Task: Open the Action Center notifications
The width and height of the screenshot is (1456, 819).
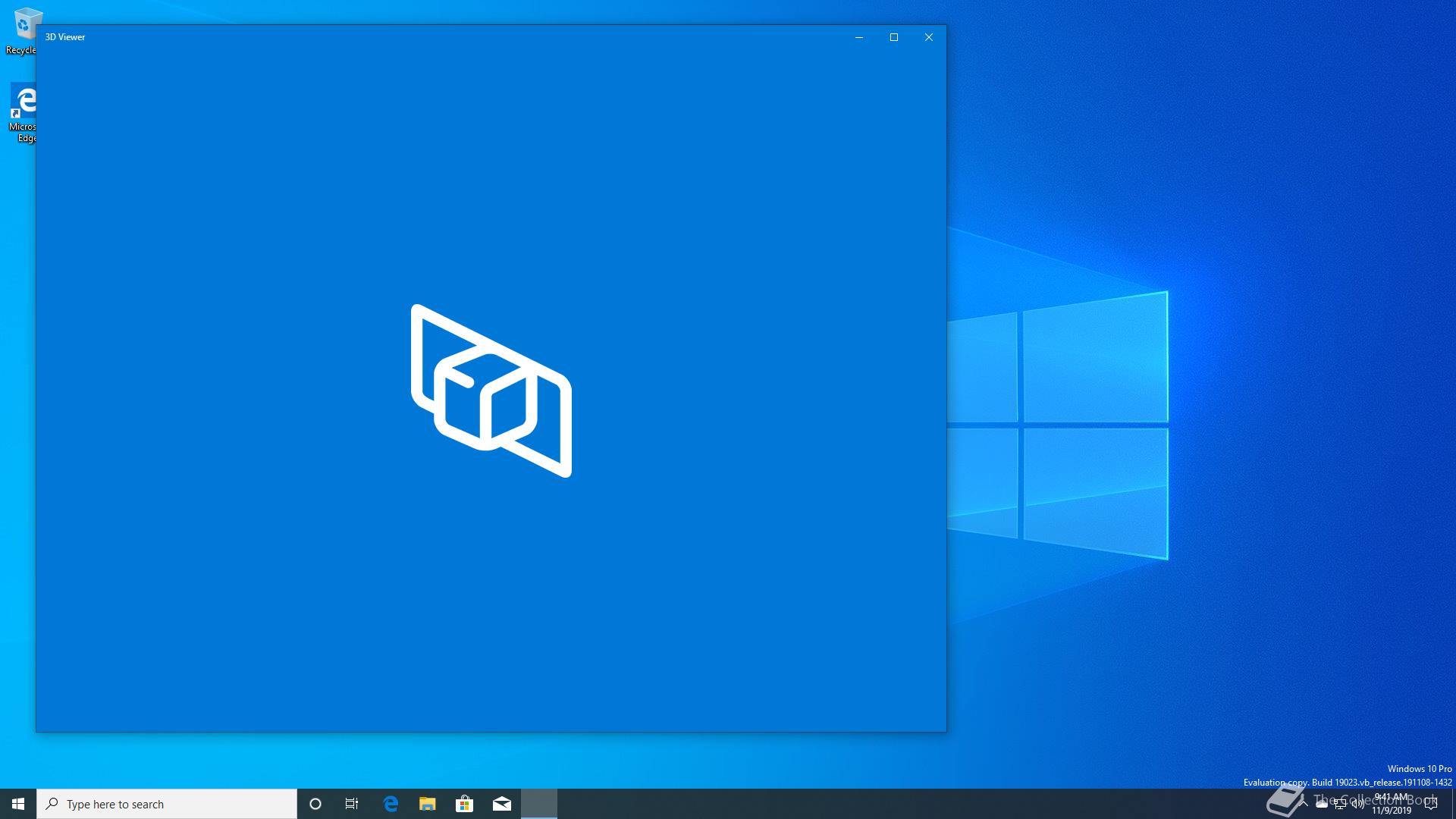Action: pos(1431,804)
